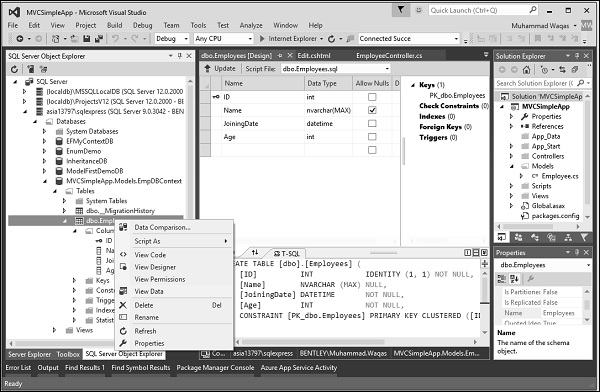600x392 pixels.
Task: Click the Sync with Active Document icon in Solution Explorer
Action: [562, 70]
